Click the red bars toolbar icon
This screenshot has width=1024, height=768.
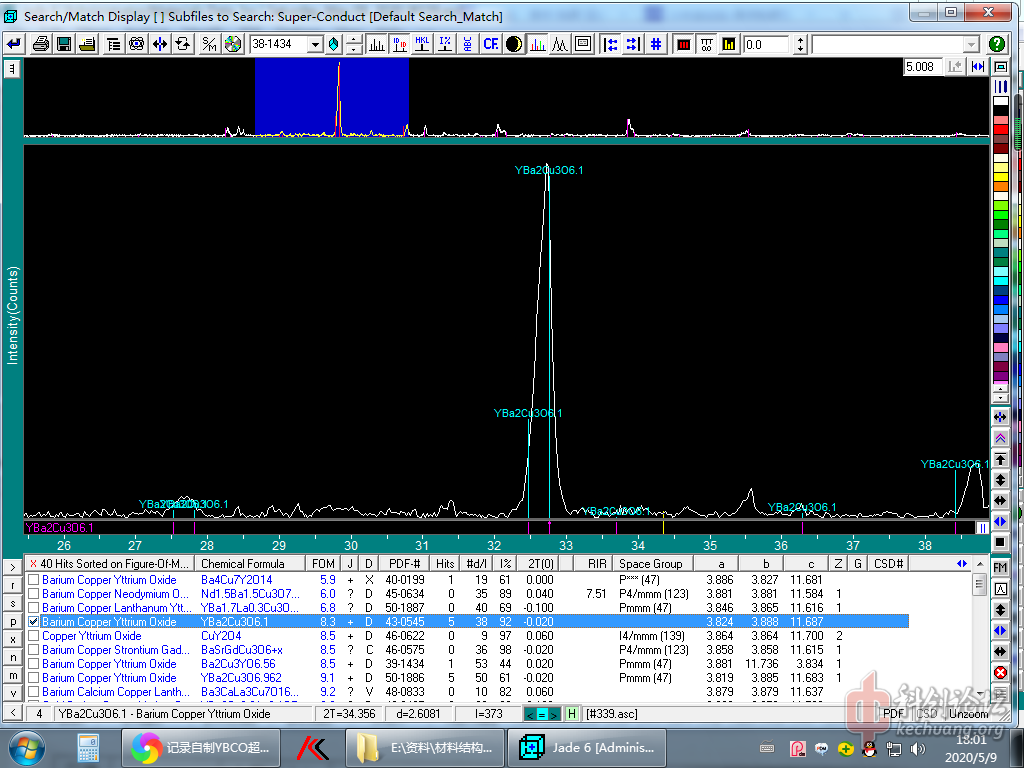tap(684, 44)
